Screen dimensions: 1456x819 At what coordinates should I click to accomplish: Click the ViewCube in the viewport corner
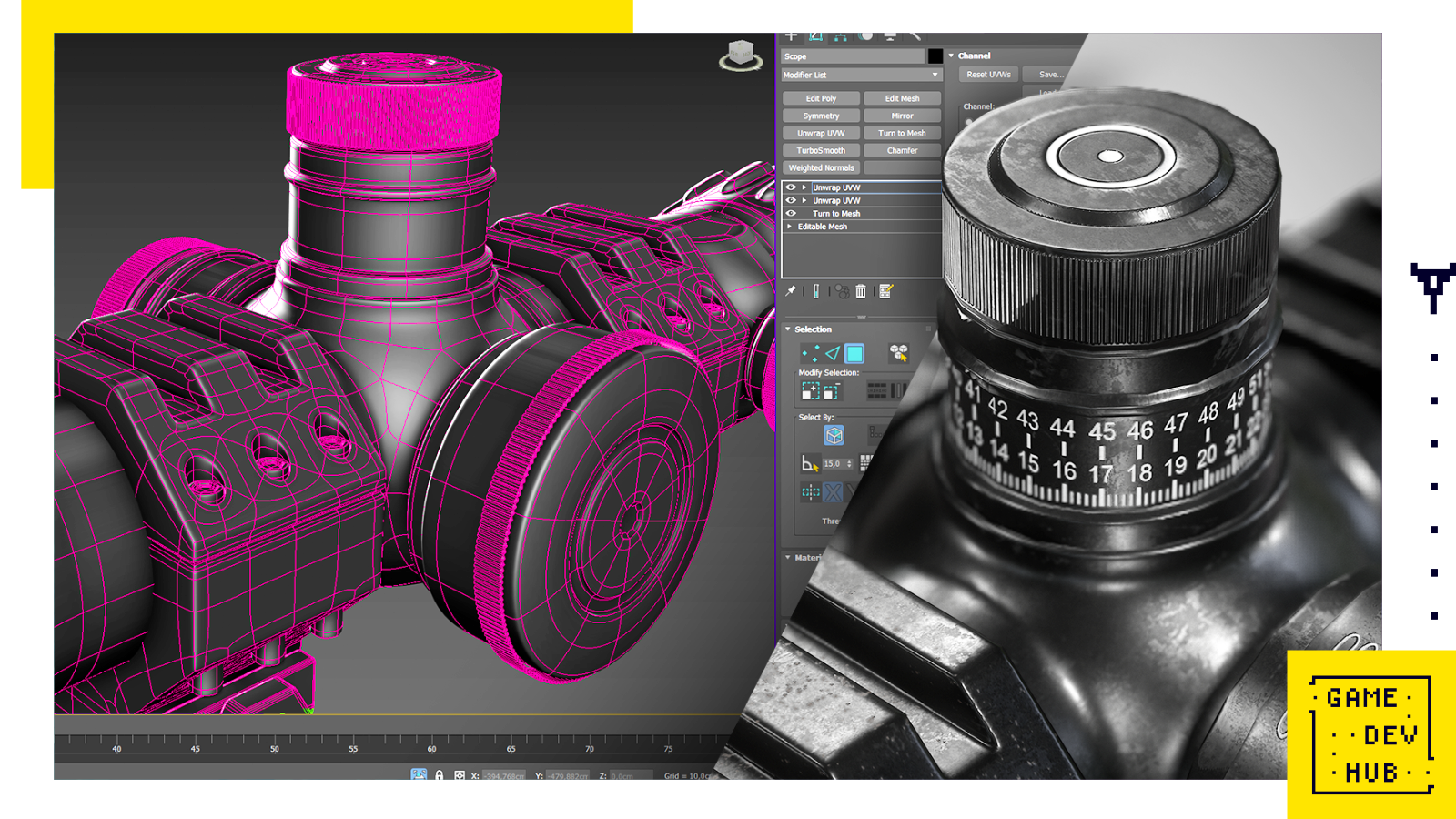(741, 56)
